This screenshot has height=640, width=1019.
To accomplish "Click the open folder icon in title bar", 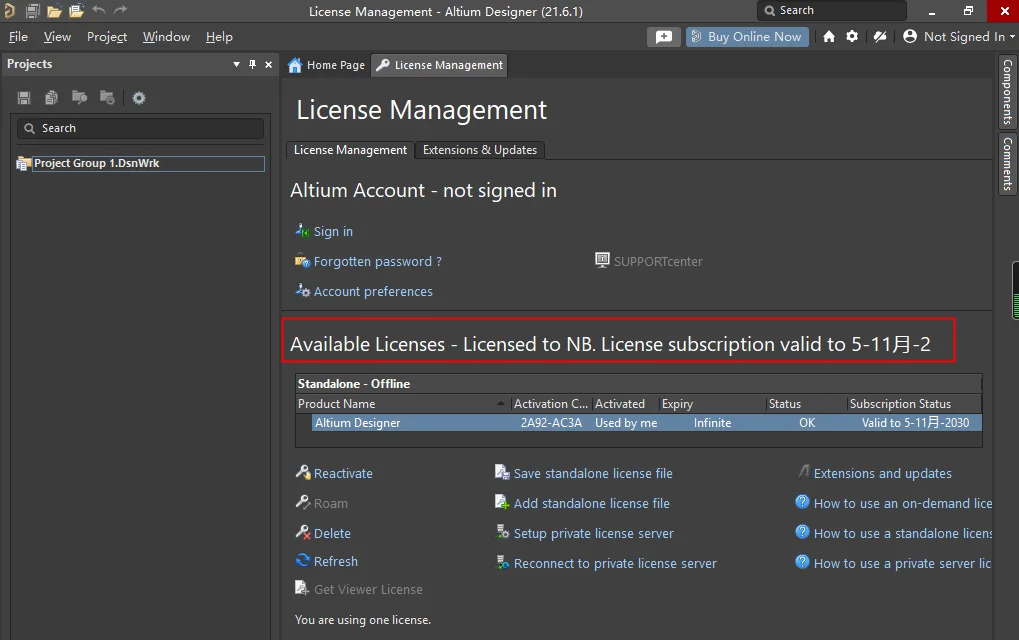I will 54,11.
